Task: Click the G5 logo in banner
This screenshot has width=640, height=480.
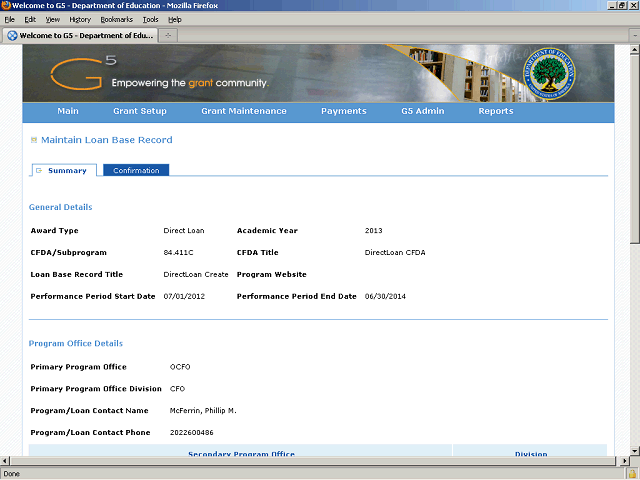Action: pos(83,73)
